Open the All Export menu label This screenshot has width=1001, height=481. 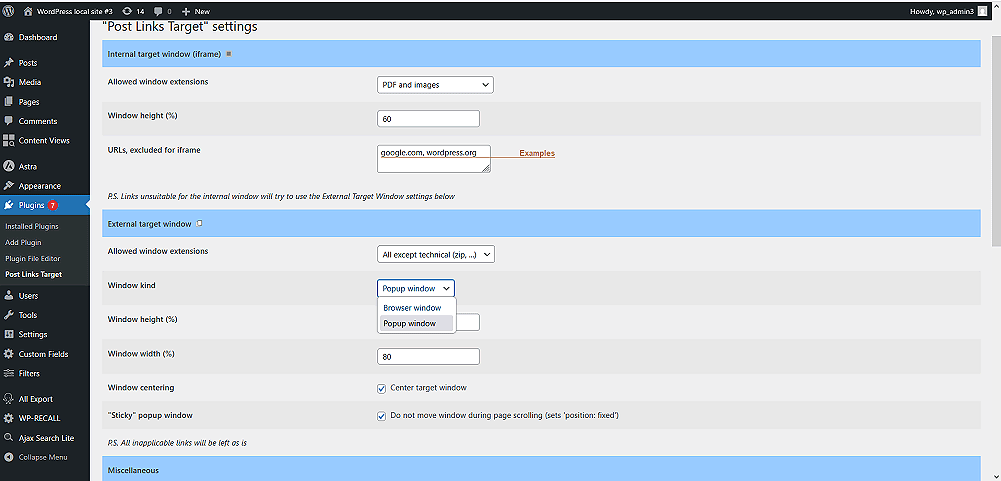36,399
